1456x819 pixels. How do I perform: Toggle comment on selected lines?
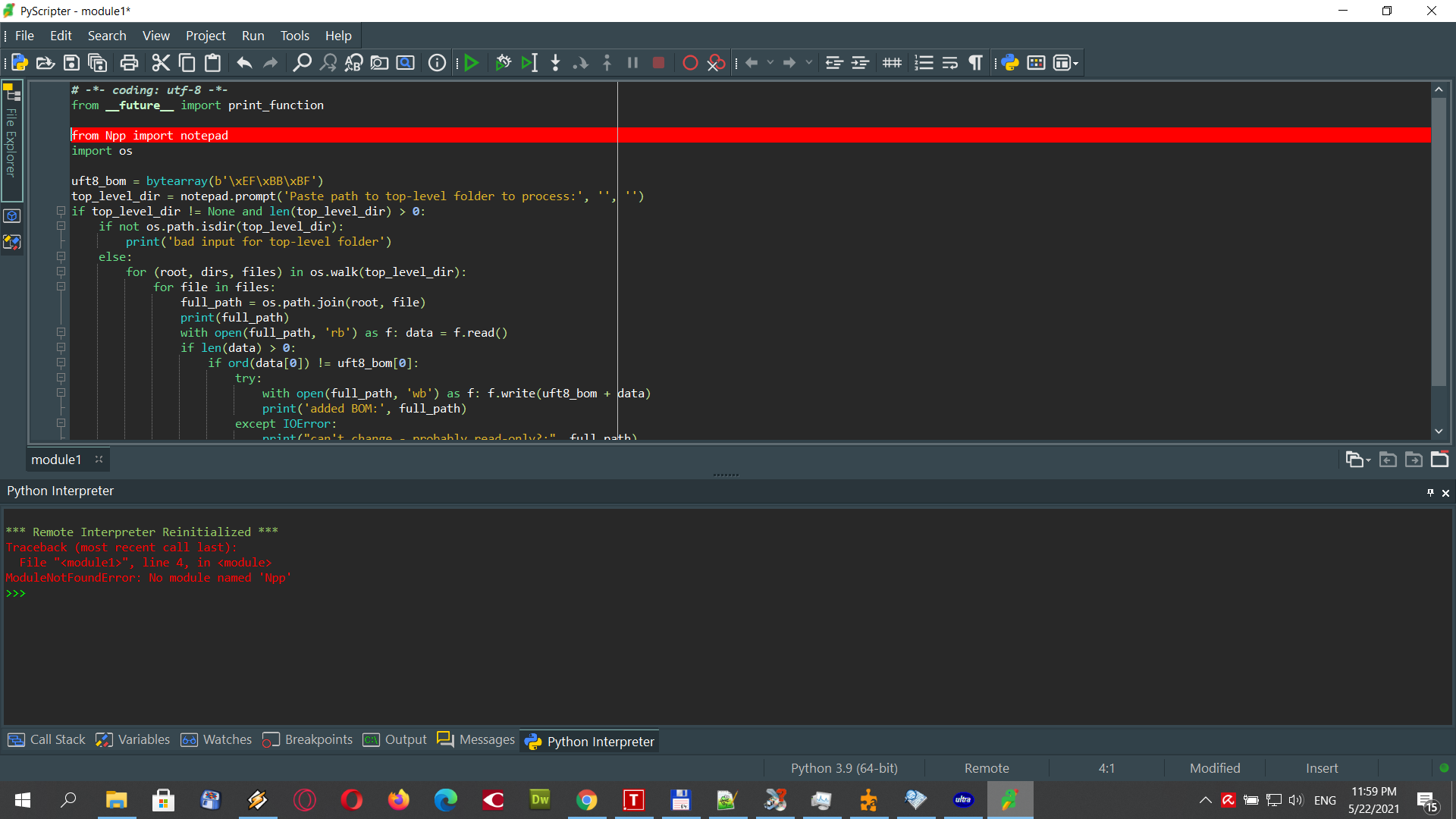point(892,63)
